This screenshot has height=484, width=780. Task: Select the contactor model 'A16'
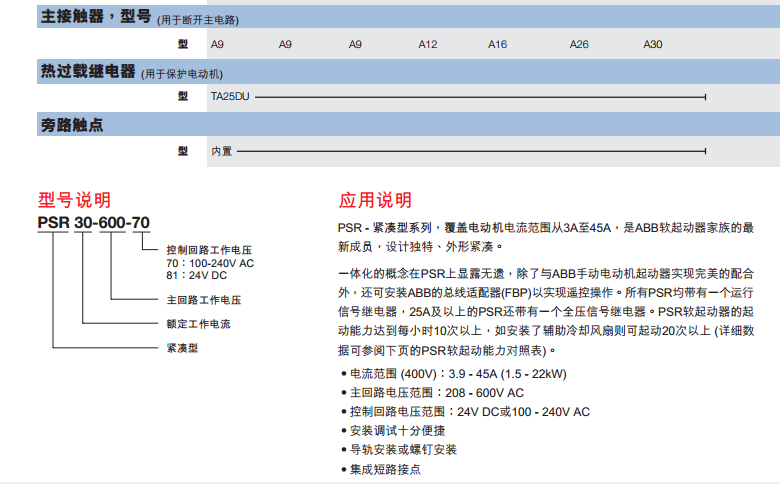pos(497,44)
